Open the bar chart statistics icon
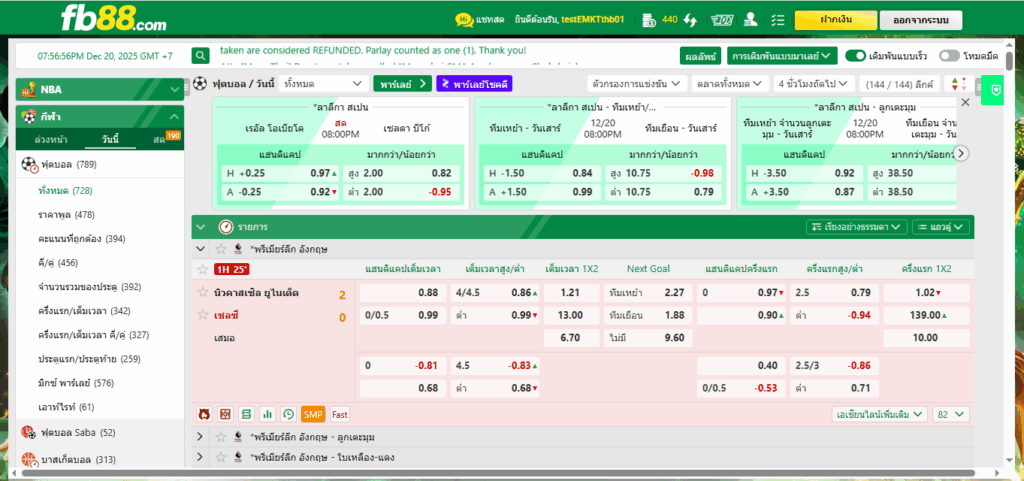 coord(267,414)
